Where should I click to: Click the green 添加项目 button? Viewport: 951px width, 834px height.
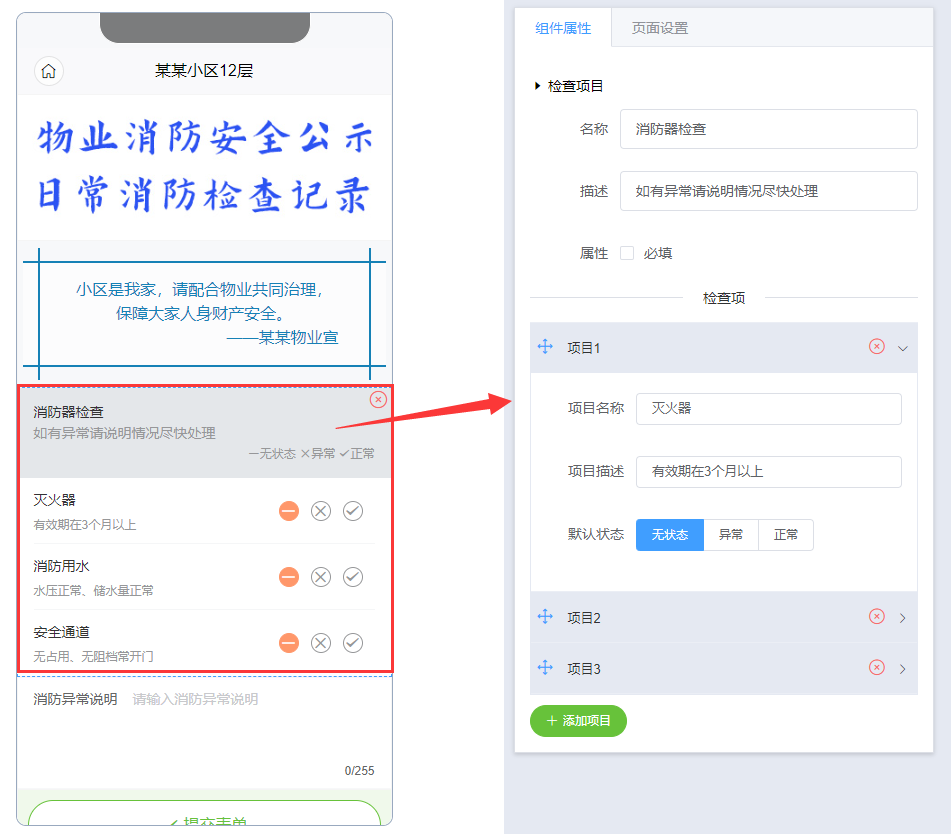point(578,721)
